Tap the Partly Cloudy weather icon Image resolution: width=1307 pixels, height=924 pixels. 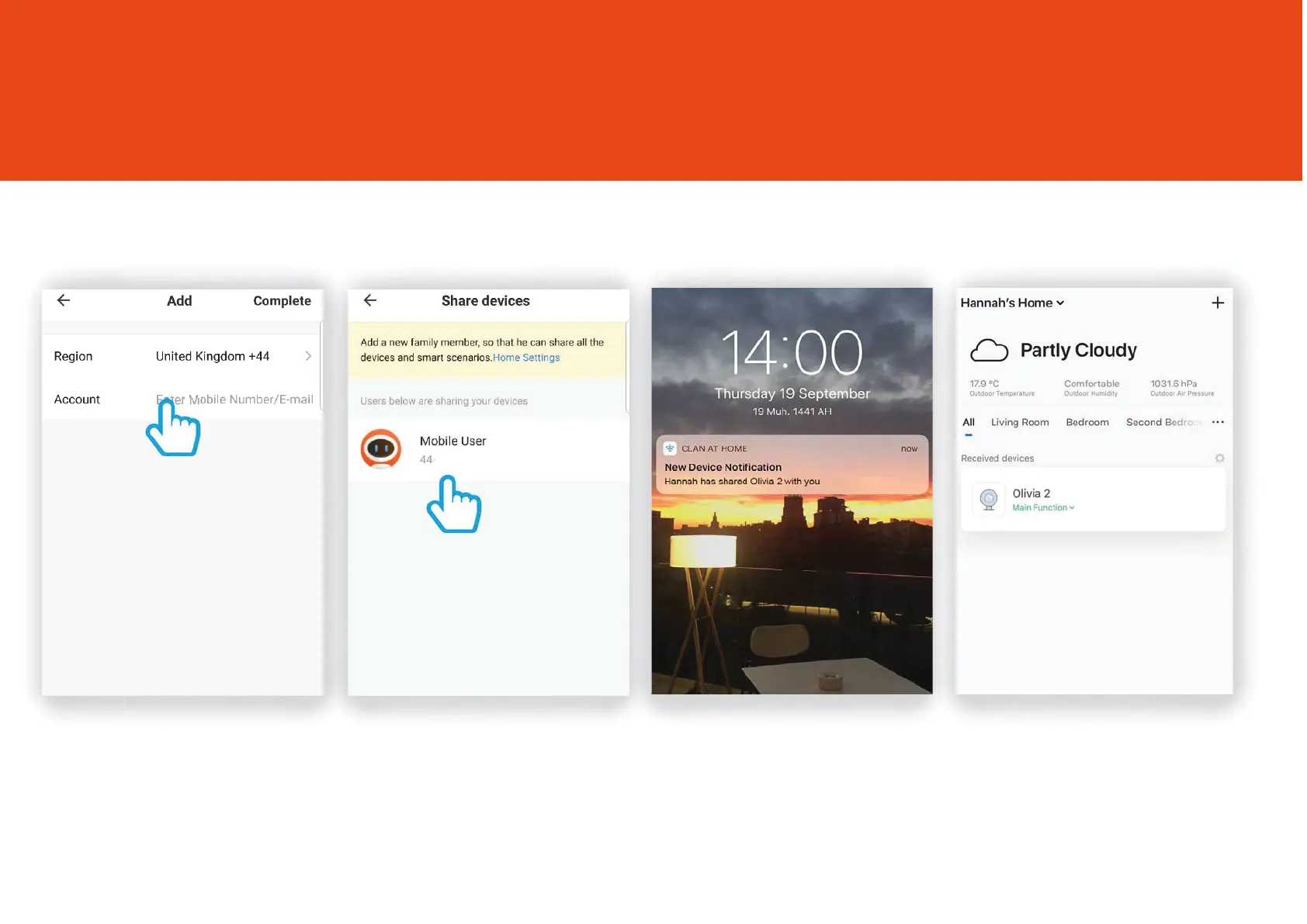990,351
